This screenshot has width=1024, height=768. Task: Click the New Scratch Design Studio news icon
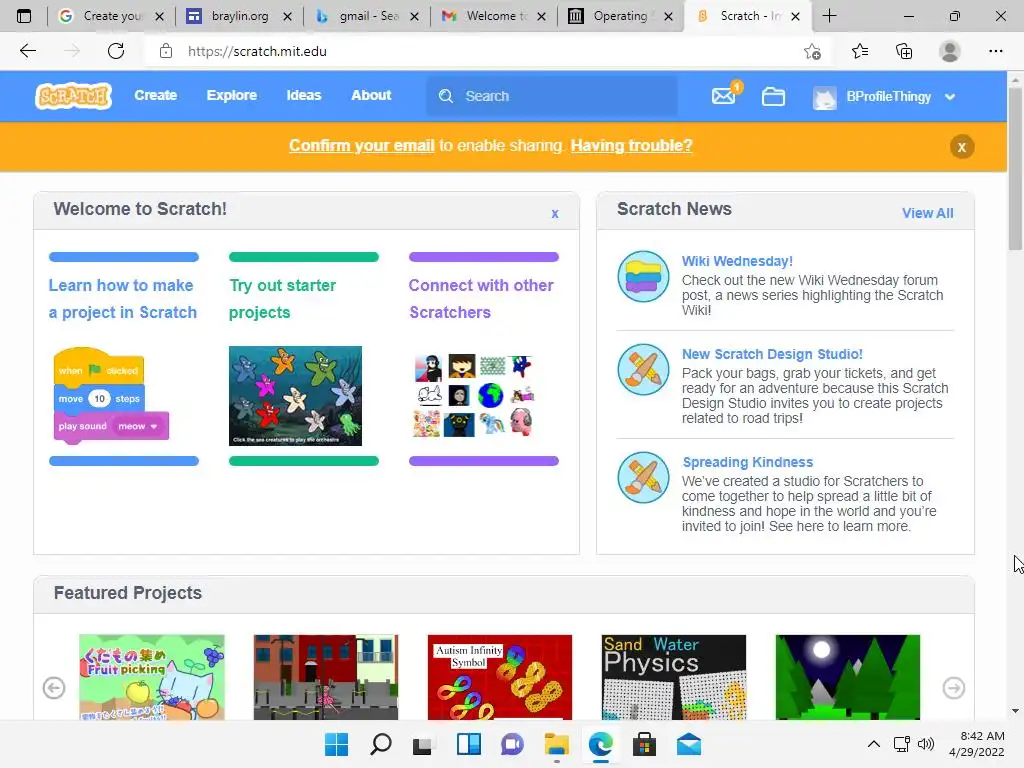pyautogui.click(x=643, y=370)
